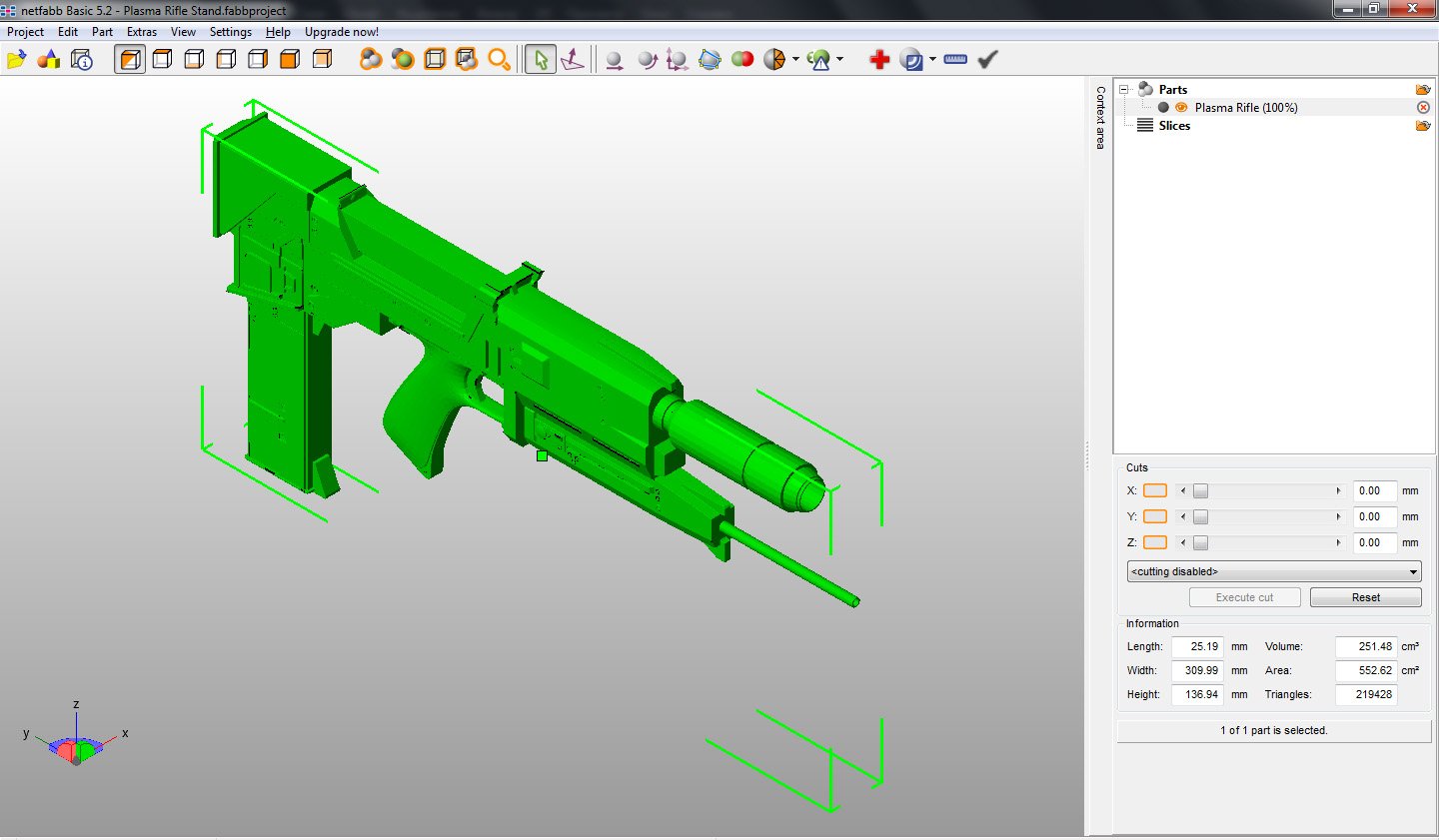Collapse the Parts tree node
The image size is (1439, 840).
click(x=1124, y=90)
